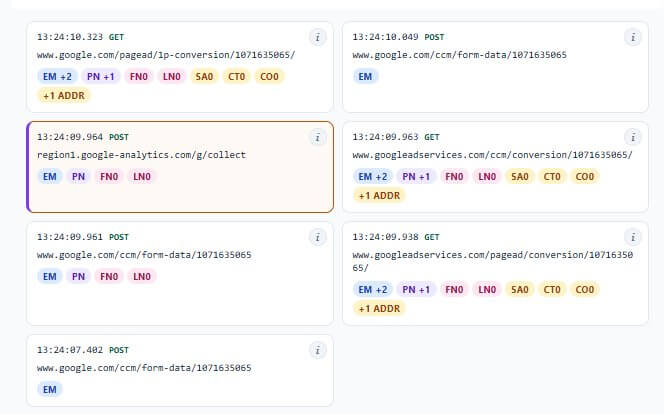Open info icon for 13:24:09.938 GET request
Viewport: 664px width, 414px height.
(x=633, y=237)
